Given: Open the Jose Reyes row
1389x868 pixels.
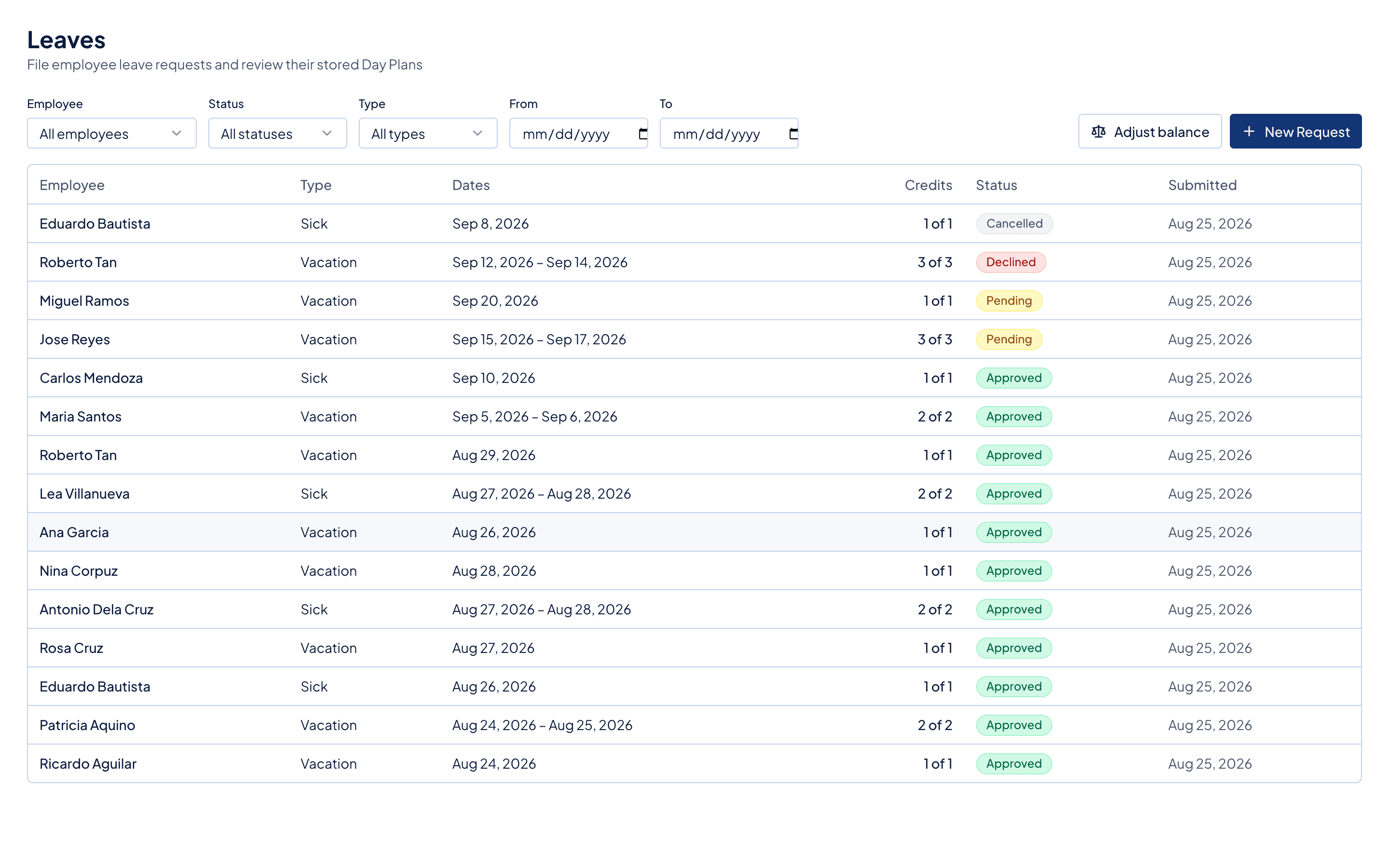Looking at the screenshot, I should (694, 339).
